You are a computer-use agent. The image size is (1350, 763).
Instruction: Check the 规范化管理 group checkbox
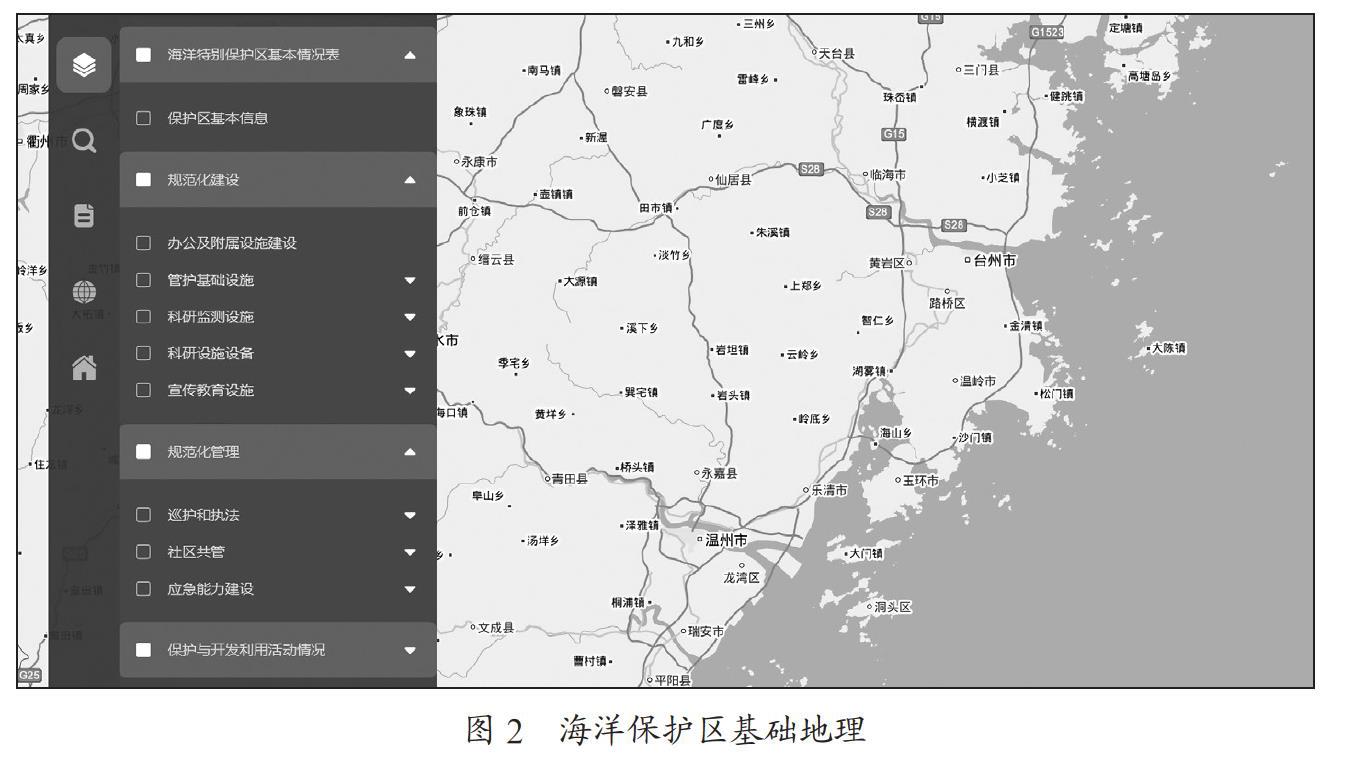coord(143,452)
